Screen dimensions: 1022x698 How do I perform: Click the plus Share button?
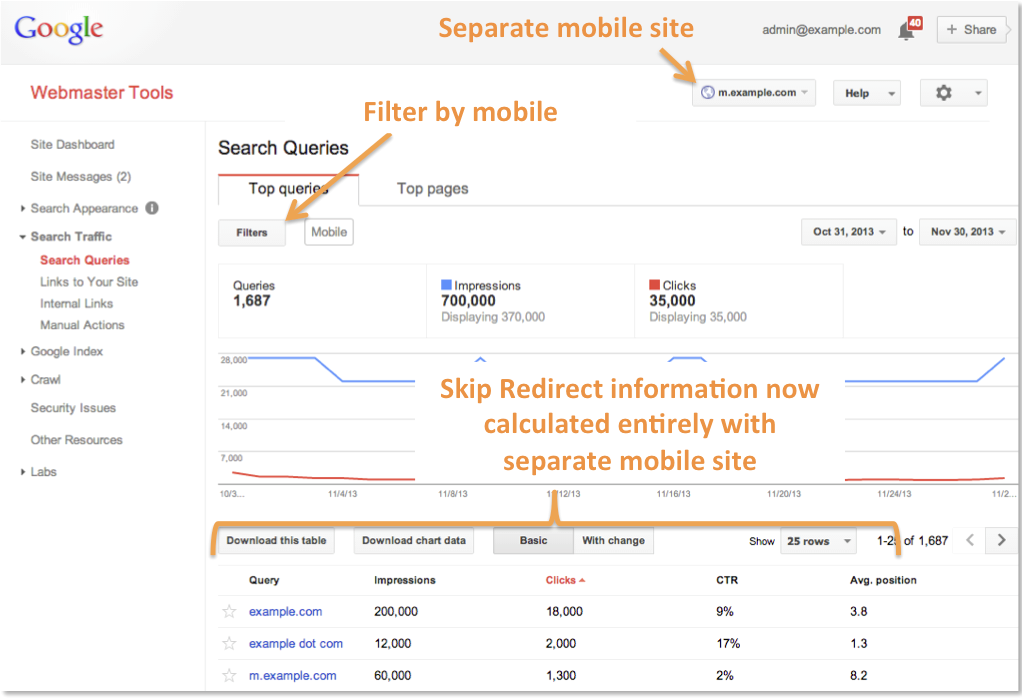971,30
